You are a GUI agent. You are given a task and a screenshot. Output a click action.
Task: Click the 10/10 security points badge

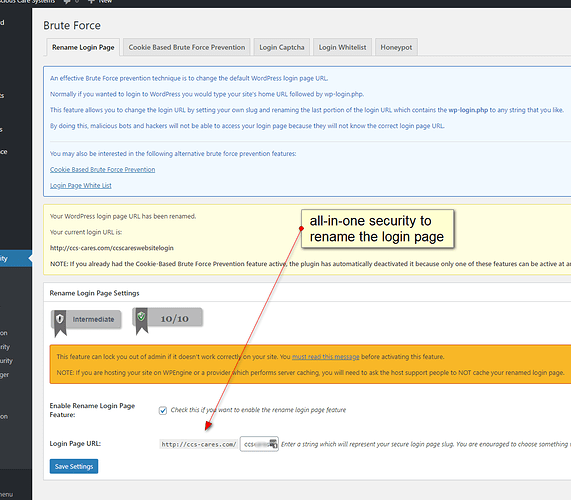pyautogui.click(x=168, y=320)
